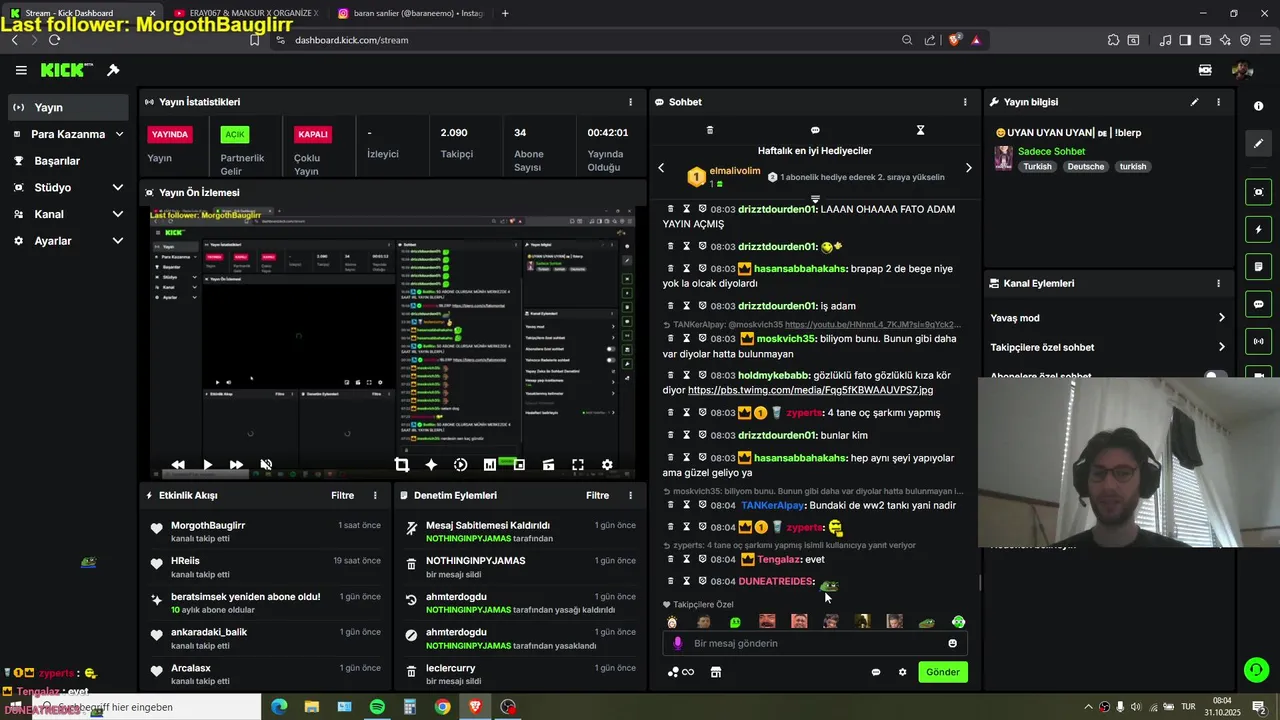Switch to the baran sanlier Instagram tab
Screen dimensions: 1280x720
pyautogui.click(x=411, y=13)
